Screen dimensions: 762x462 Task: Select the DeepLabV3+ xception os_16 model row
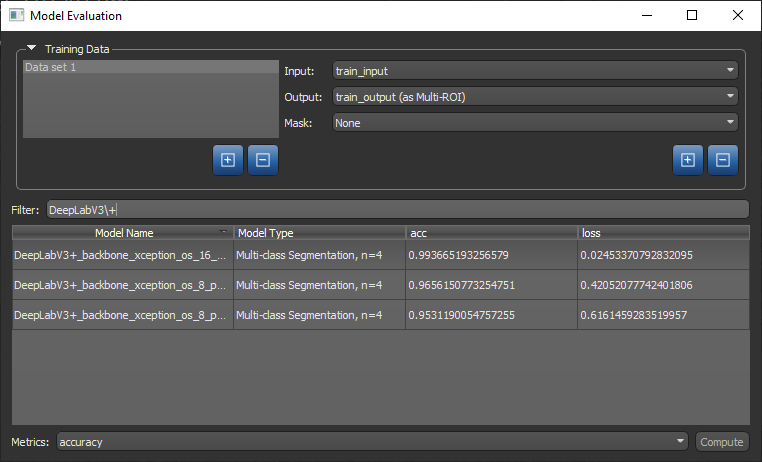[x=122, y=255]
